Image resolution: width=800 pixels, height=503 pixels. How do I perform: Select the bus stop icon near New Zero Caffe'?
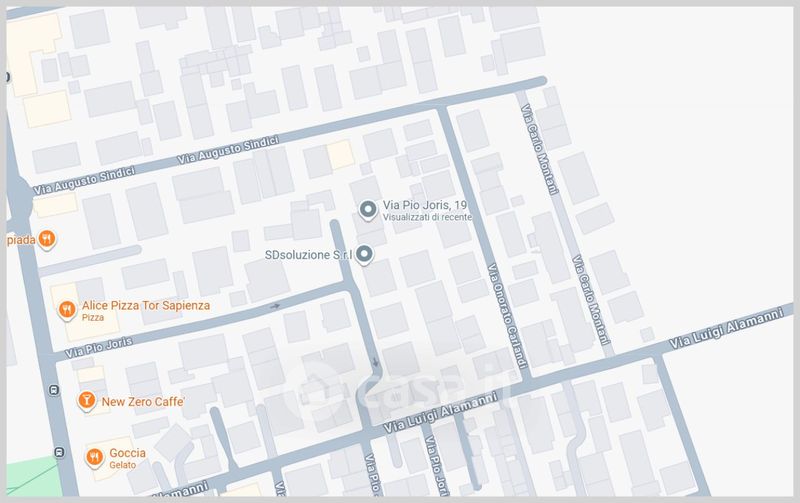(52, 390)
